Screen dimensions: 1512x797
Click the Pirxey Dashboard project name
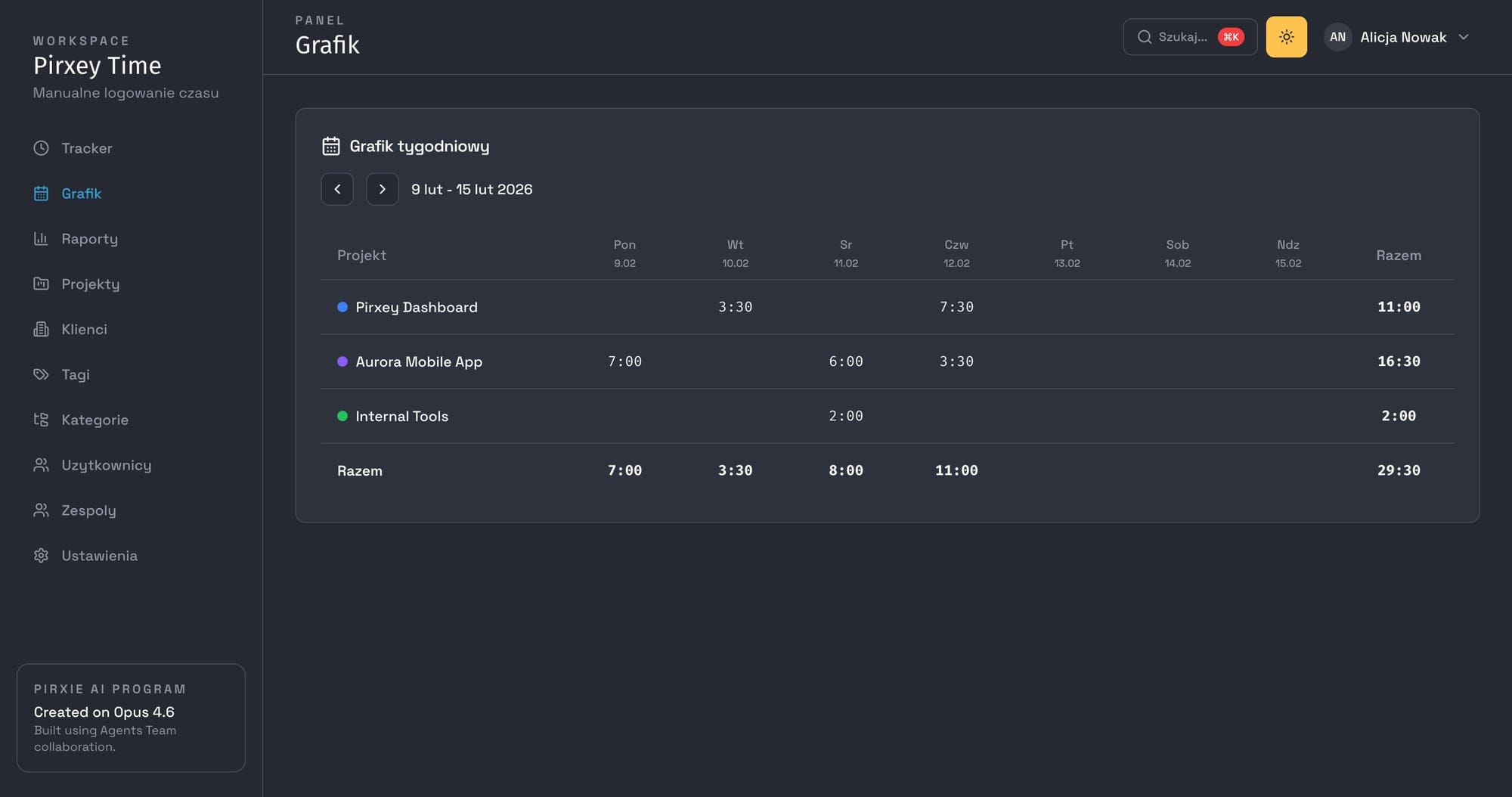pos(417,307)
